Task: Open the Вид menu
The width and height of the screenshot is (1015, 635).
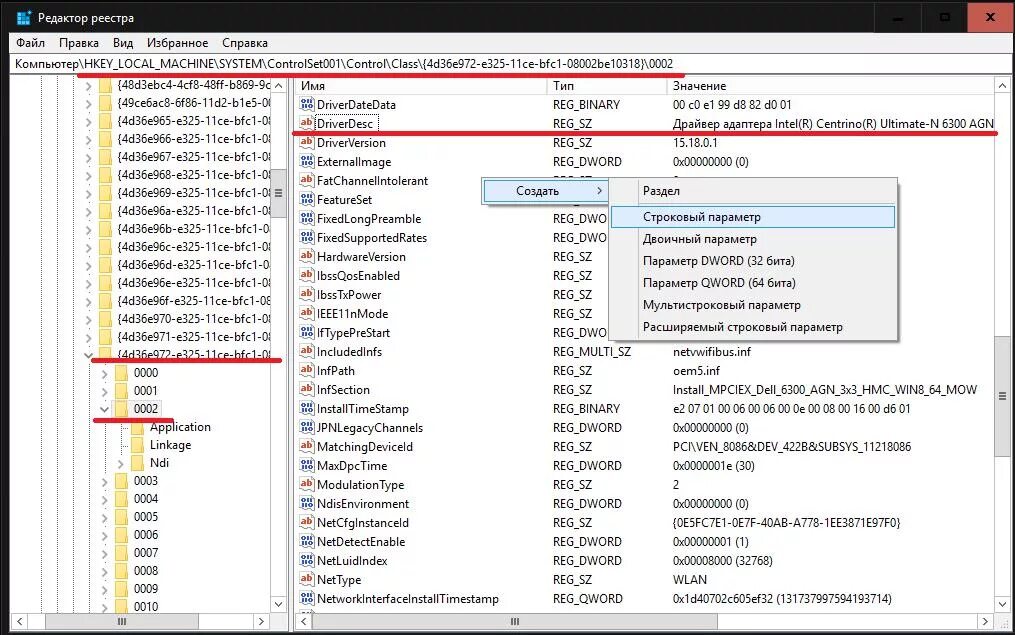Action: (123, 43)
